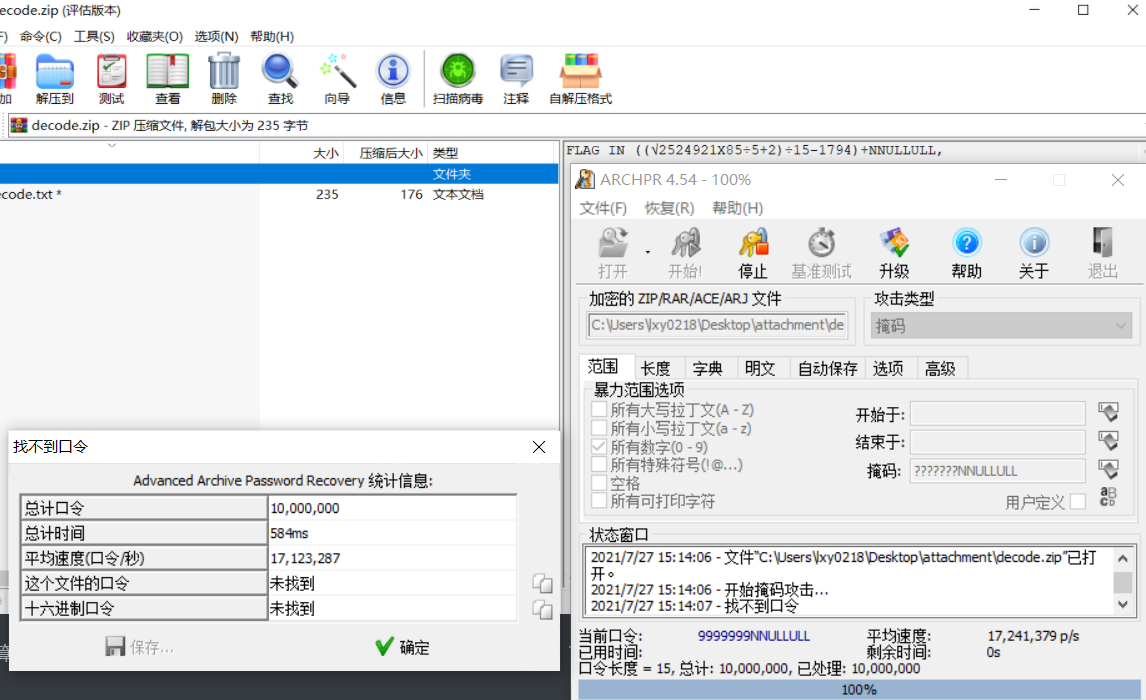Click WinRAR Wizard wand icon
This screenshot has width=1146, height=700.
(x=337, y=72)
